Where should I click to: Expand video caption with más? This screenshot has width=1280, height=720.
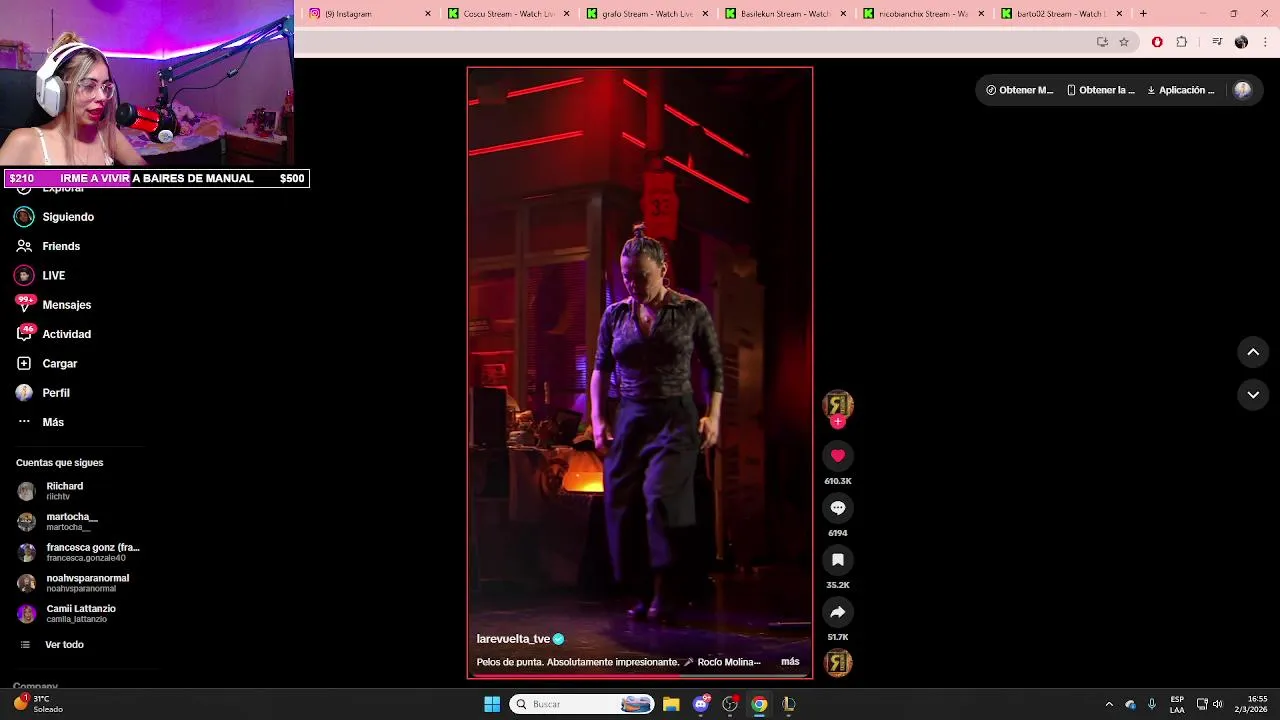[790, 662]
